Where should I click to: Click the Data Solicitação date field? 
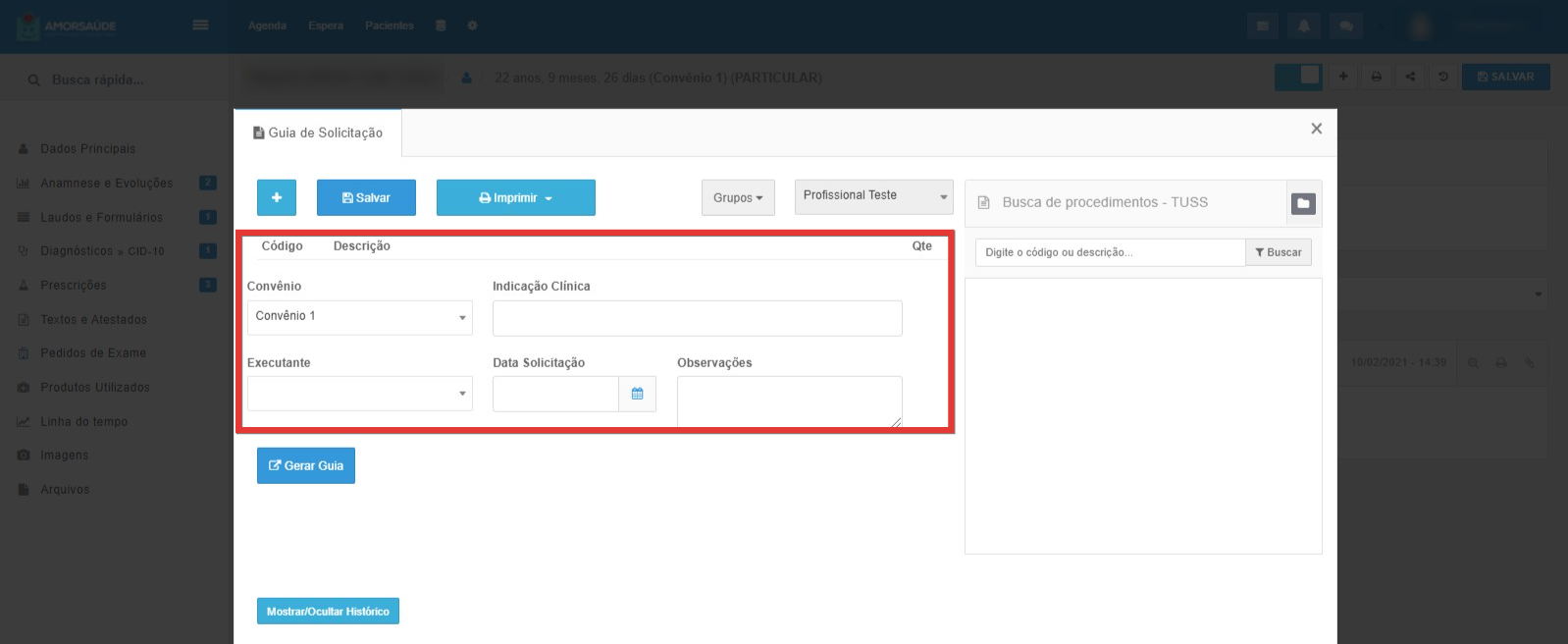tap(555, 394)
